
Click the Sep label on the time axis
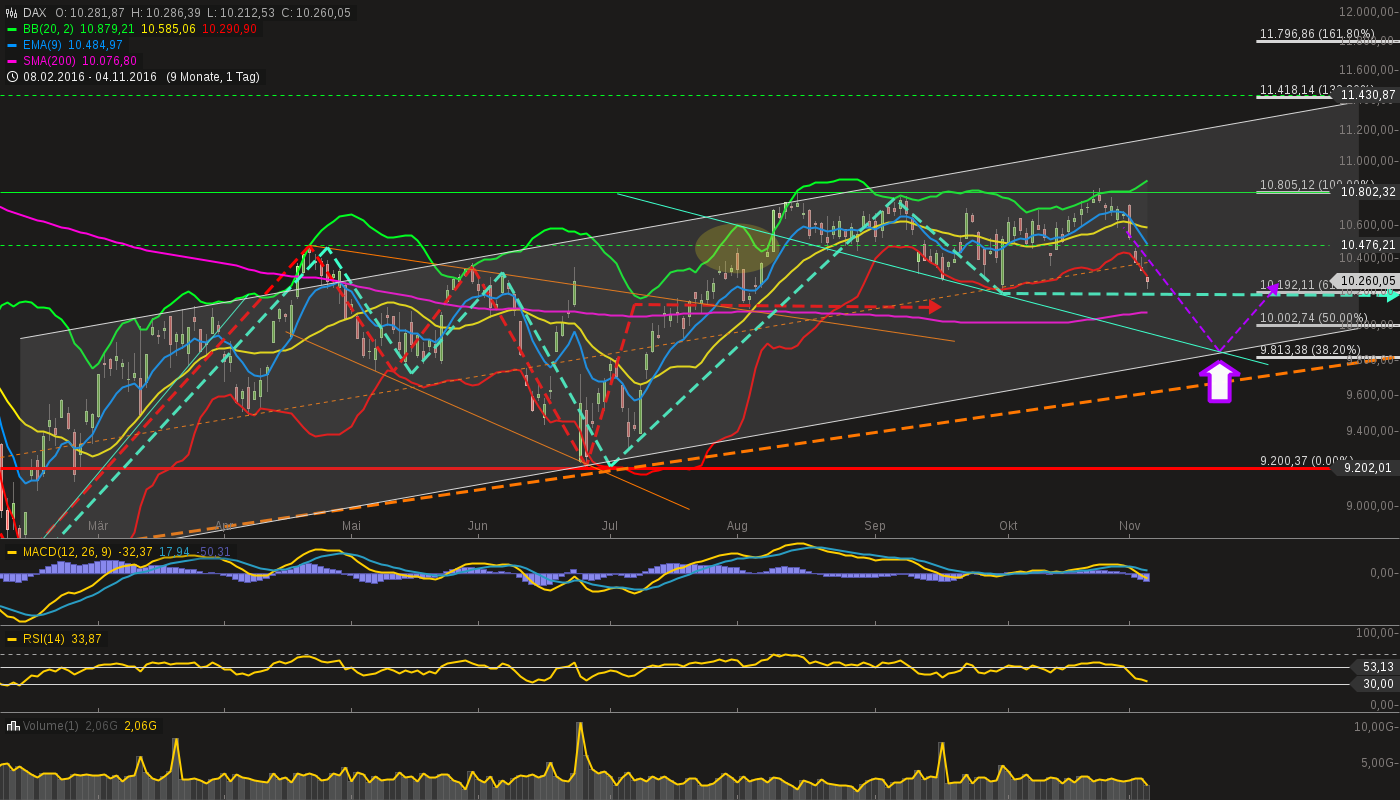[875, 526]
